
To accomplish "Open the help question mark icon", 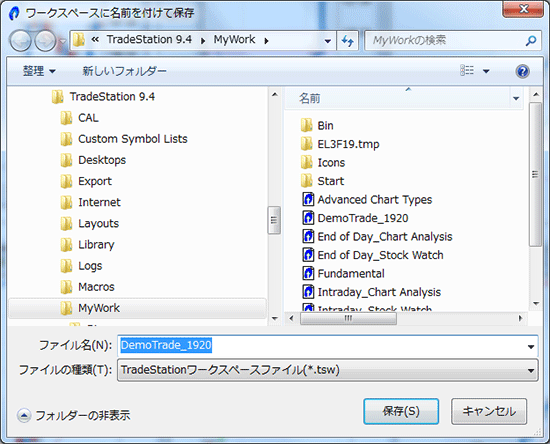I will tap(522, 71).
